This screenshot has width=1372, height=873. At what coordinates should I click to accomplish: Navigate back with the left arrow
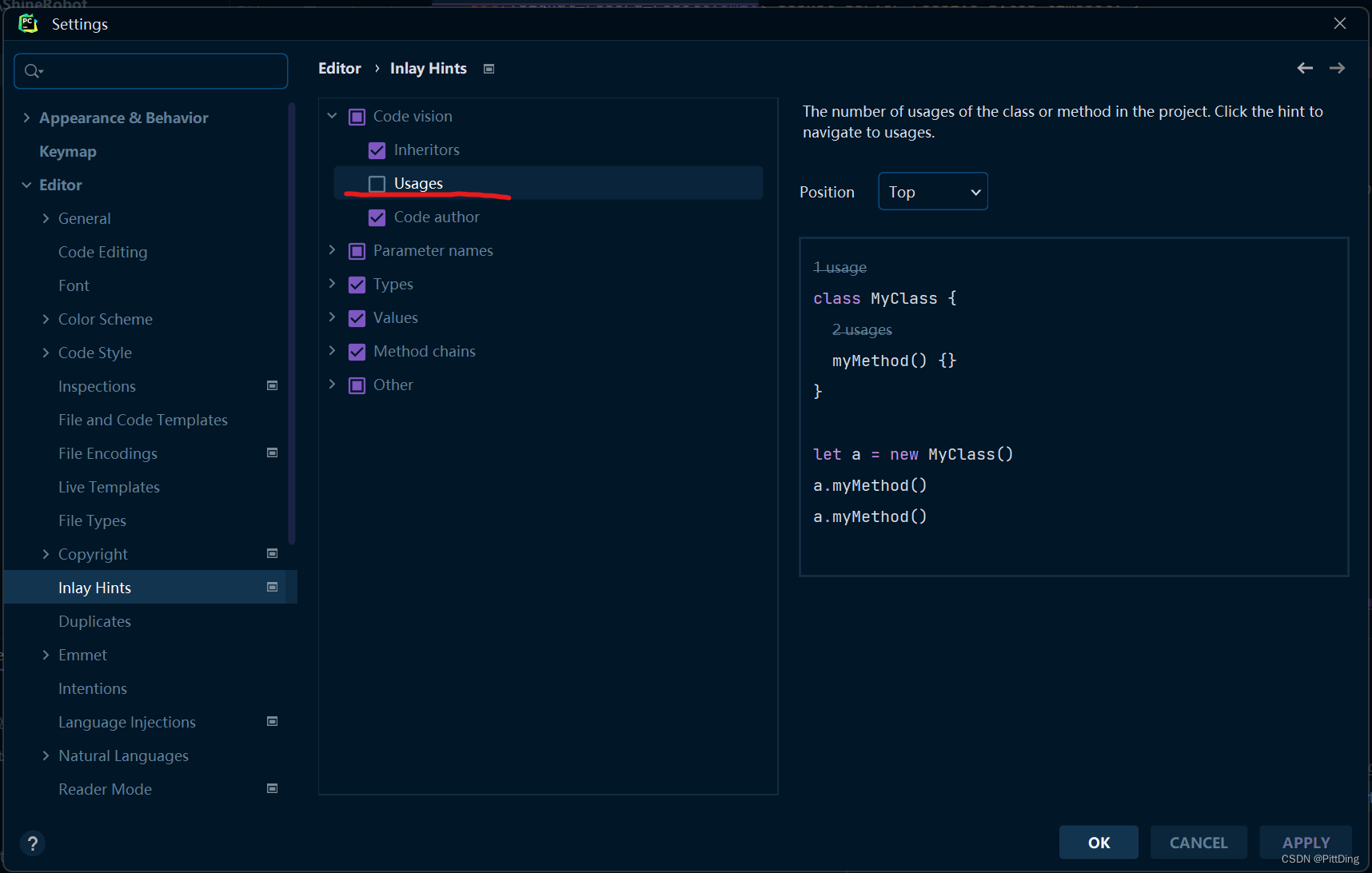[x=1305, y=68]
